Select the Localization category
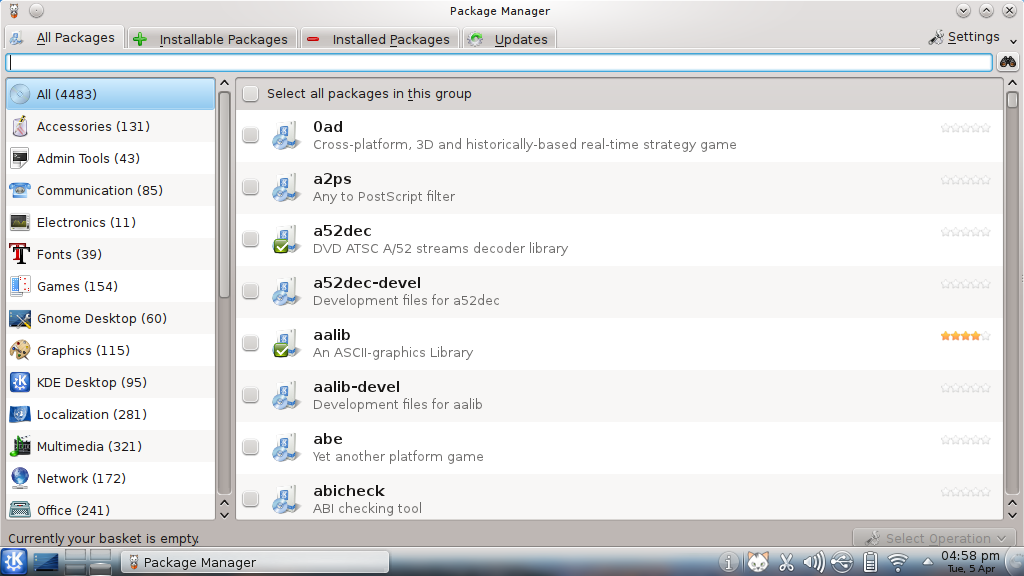Viewport: 1024px width, 576px height. (x=110, y=414)
